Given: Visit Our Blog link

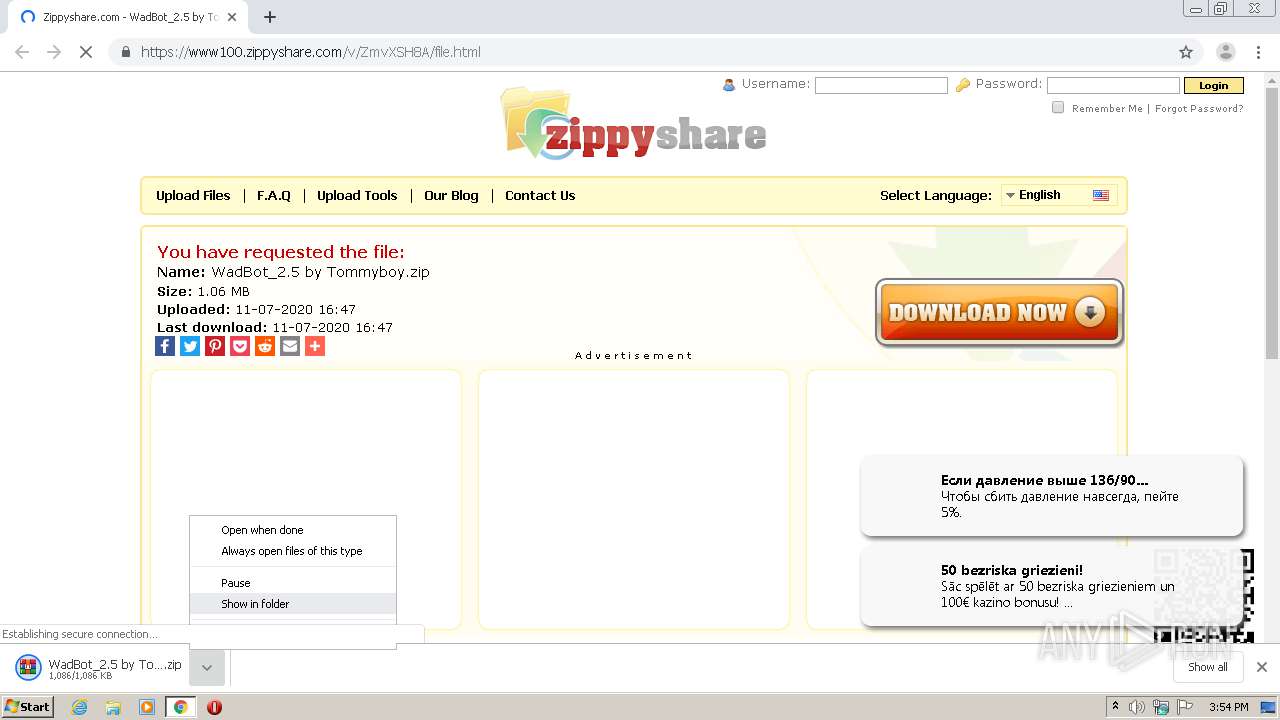Looking at the screenshot, I should [451, 196].
